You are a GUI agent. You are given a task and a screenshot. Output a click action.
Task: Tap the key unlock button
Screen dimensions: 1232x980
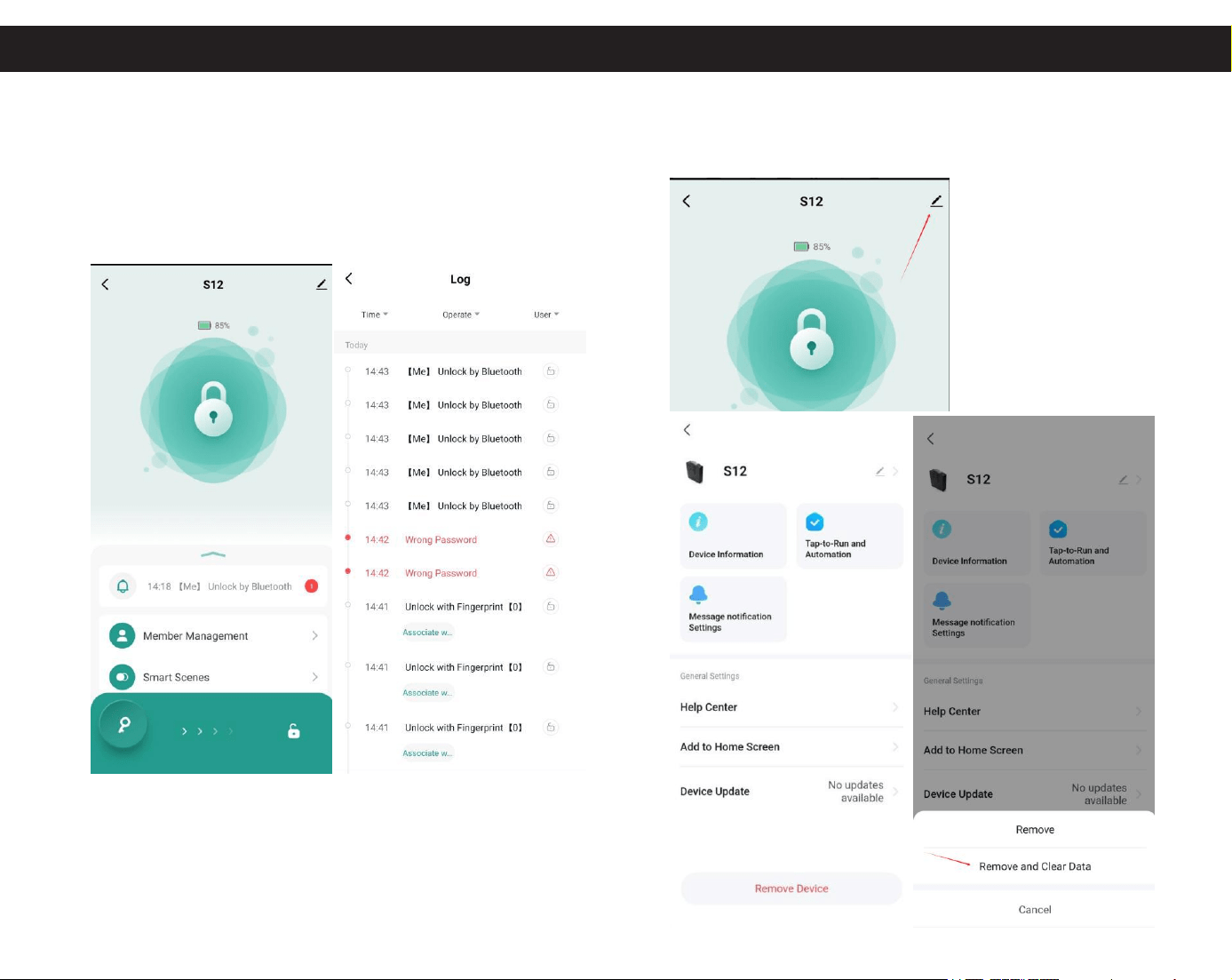click(x=123, y=724)
